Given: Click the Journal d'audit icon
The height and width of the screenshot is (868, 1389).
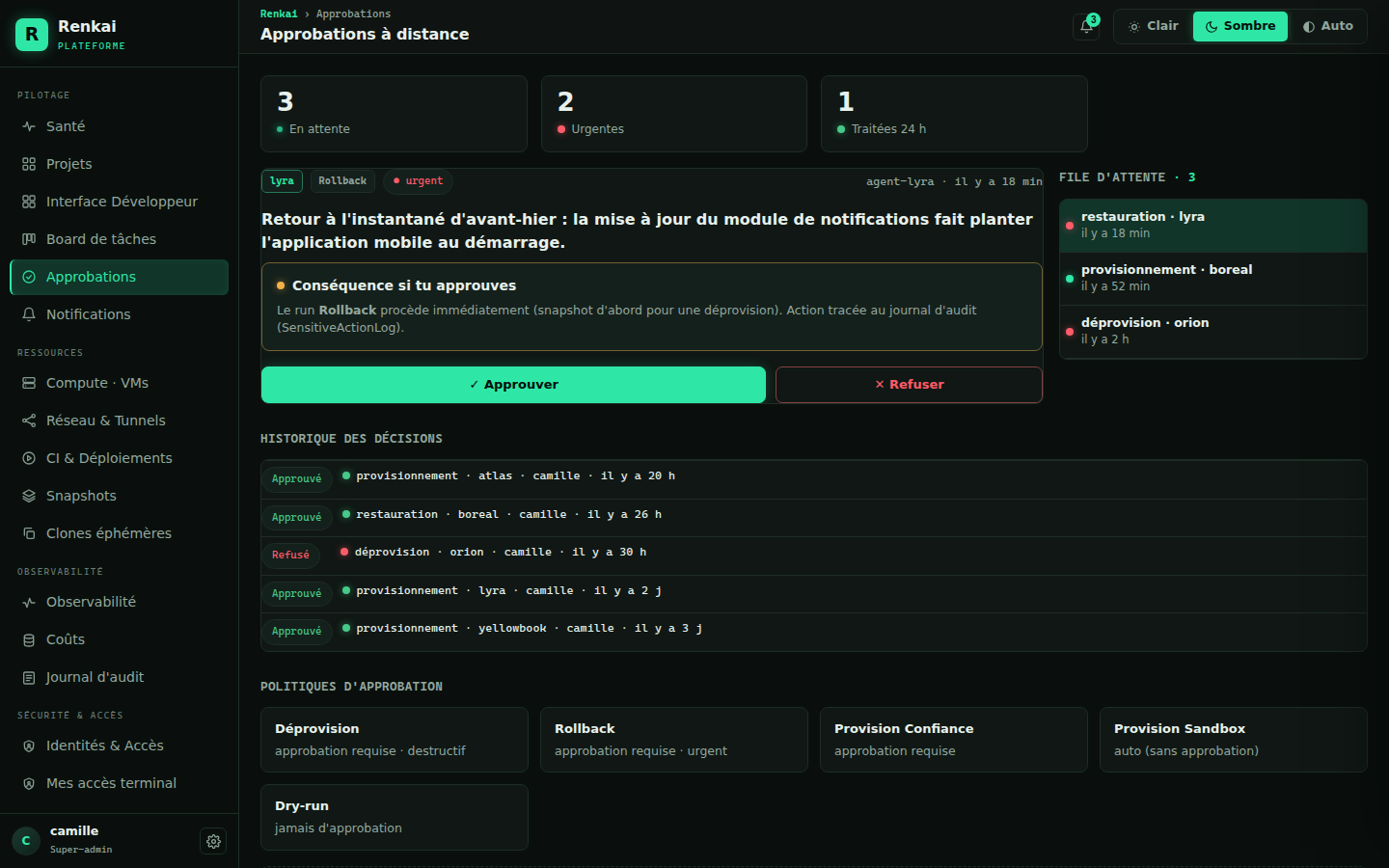Looking at the screenshot, I should tap(29, 677).
